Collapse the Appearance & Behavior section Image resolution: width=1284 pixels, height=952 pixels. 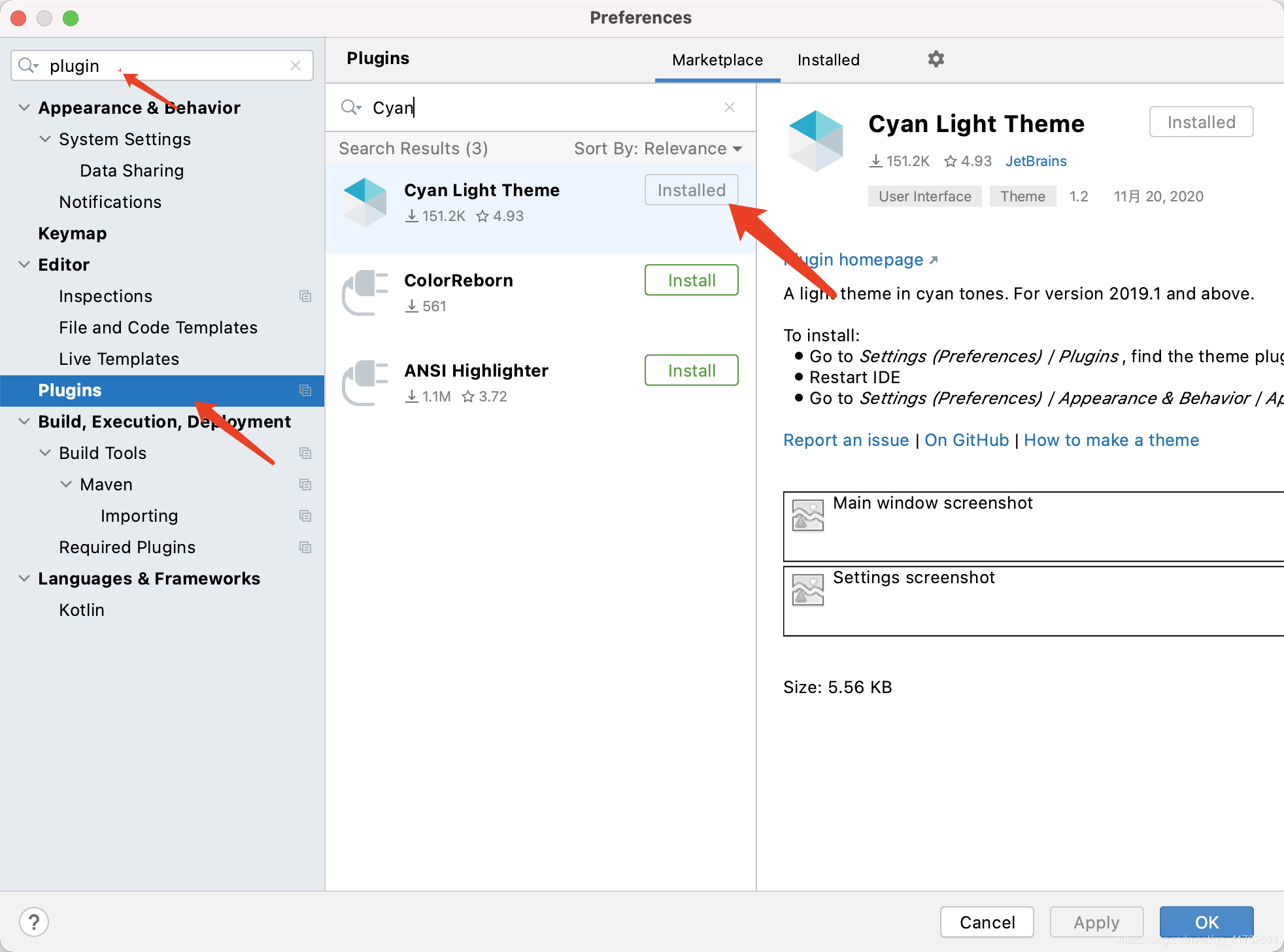[24, 108]
